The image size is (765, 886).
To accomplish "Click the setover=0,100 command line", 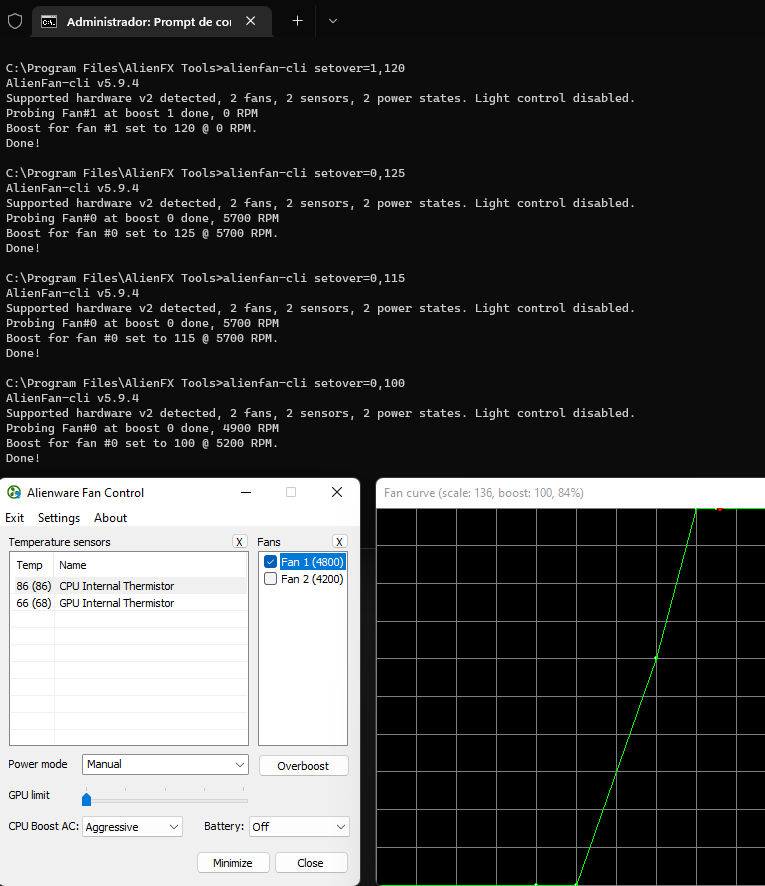I will pyautogui.click(x=205, y=383).
